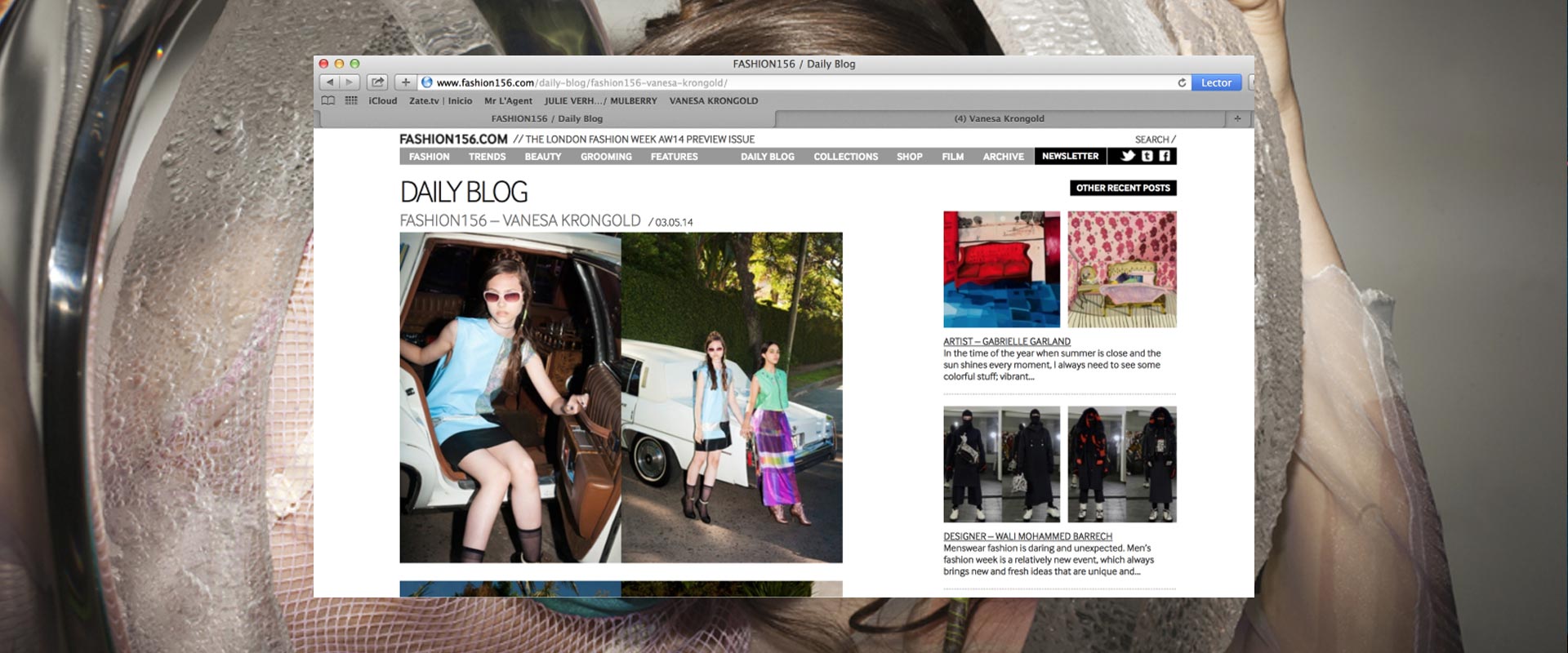The height and width of the screenshot is (653, 1568).
Task: Click the Menswear fashion post excerpt text
Action: (x=1049, y=560)
